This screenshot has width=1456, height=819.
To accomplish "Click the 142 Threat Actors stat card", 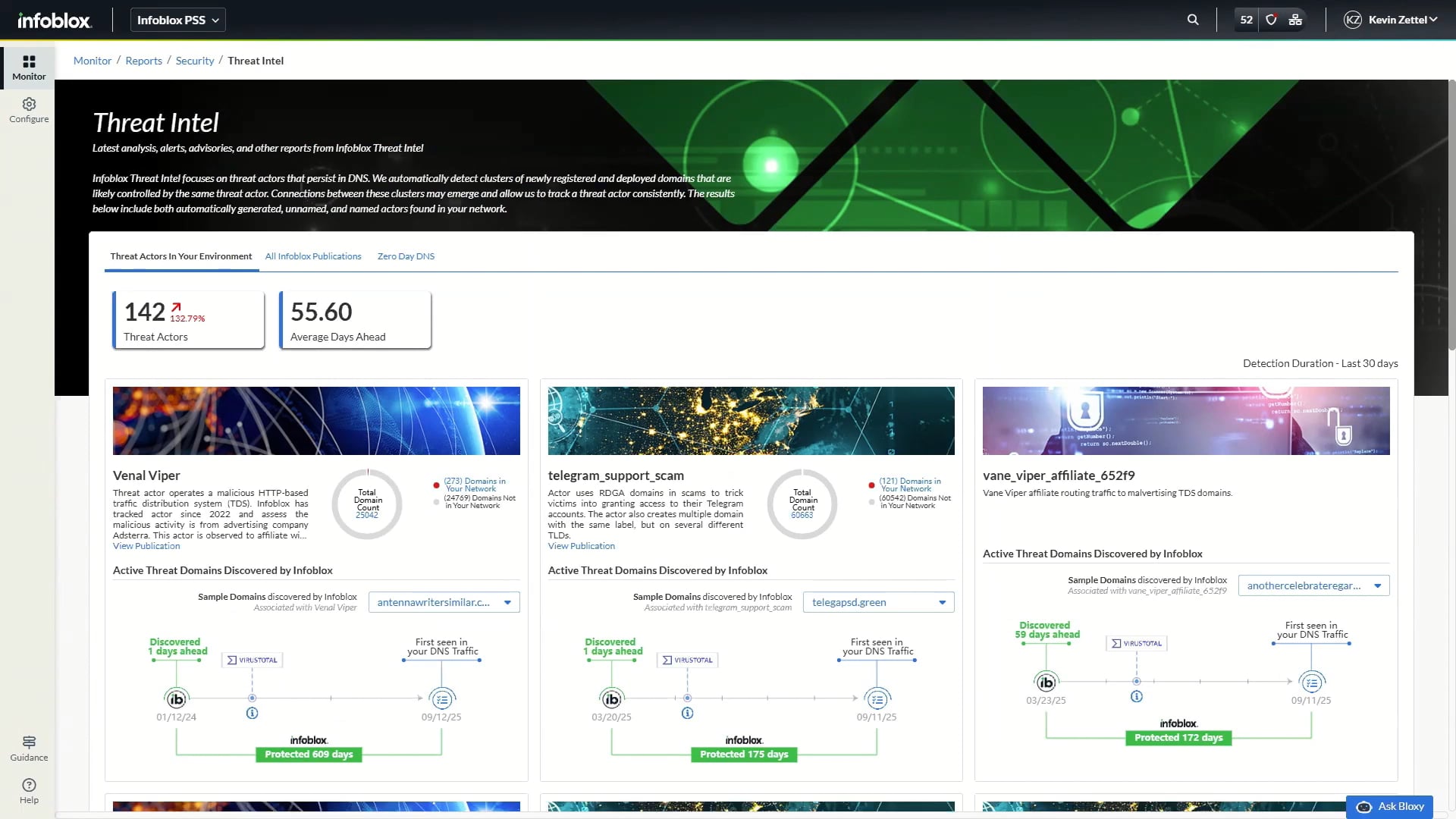I will pyautogui.click(x=188, y=320).
